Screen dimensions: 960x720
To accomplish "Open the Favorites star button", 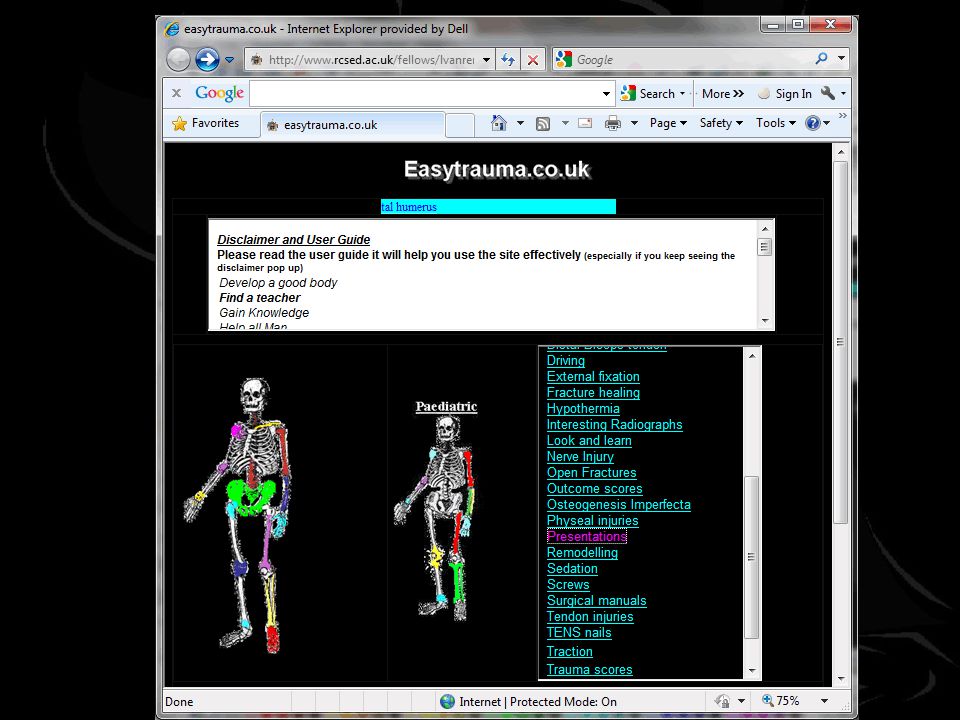I will [x=206, y=123].
